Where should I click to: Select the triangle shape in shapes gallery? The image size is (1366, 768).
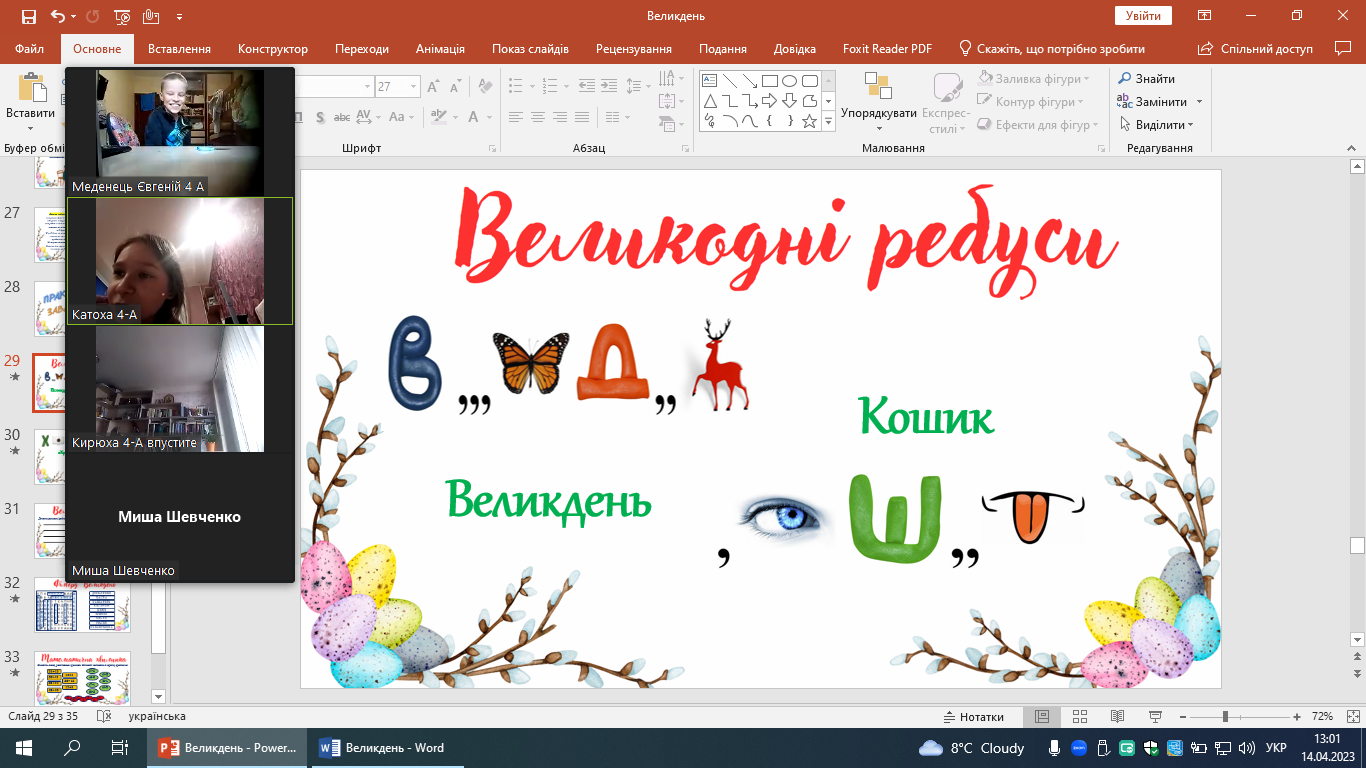(x=709, y=101)
